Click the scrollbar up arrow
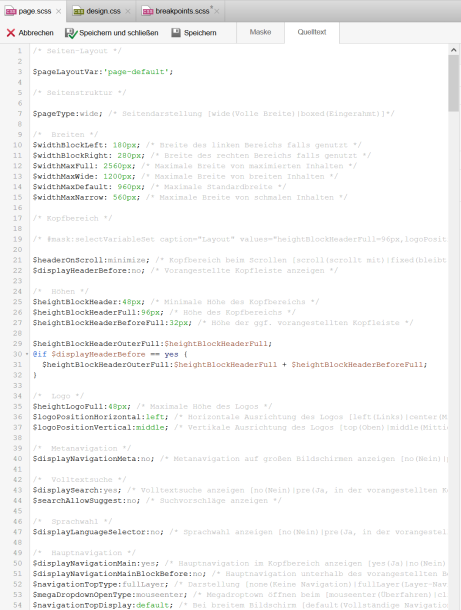This screenshot has width=461, height=610. (x=454, y=50)
